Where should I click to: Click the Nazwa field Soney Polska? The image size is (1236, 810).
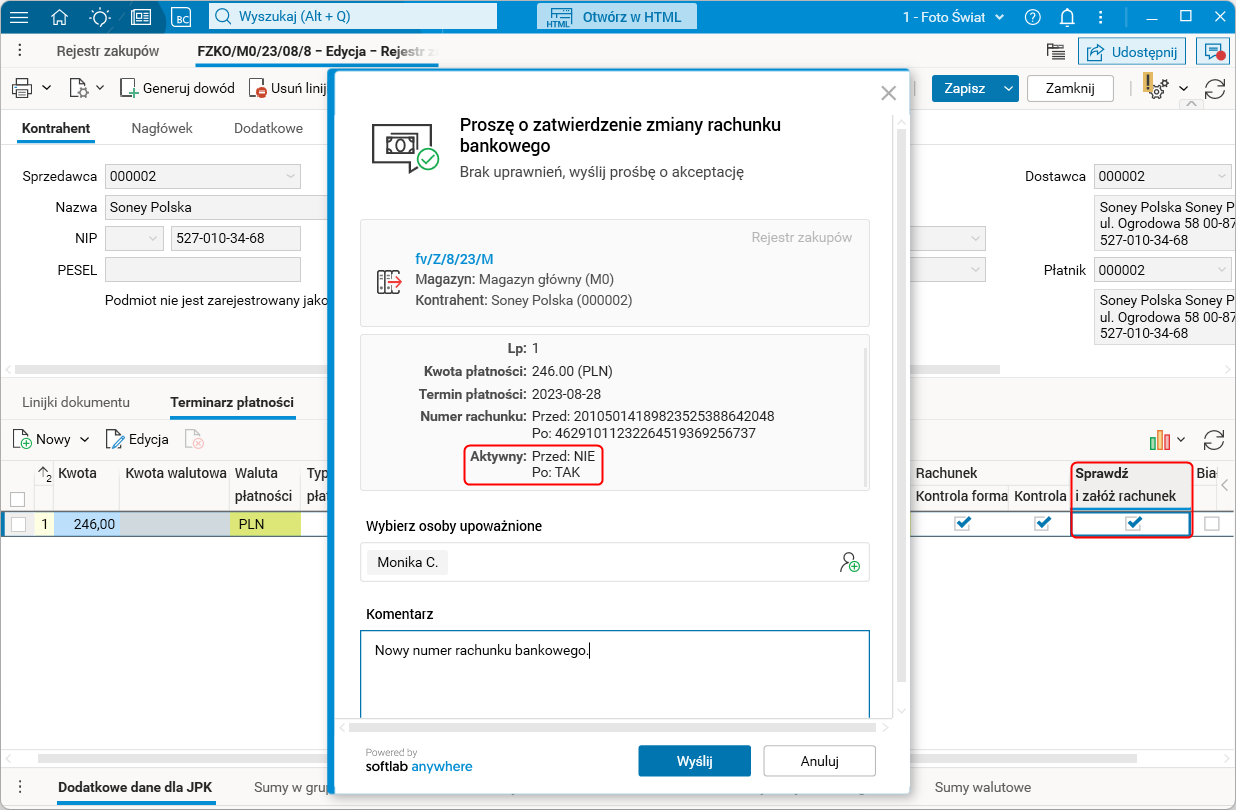[216, 207]
